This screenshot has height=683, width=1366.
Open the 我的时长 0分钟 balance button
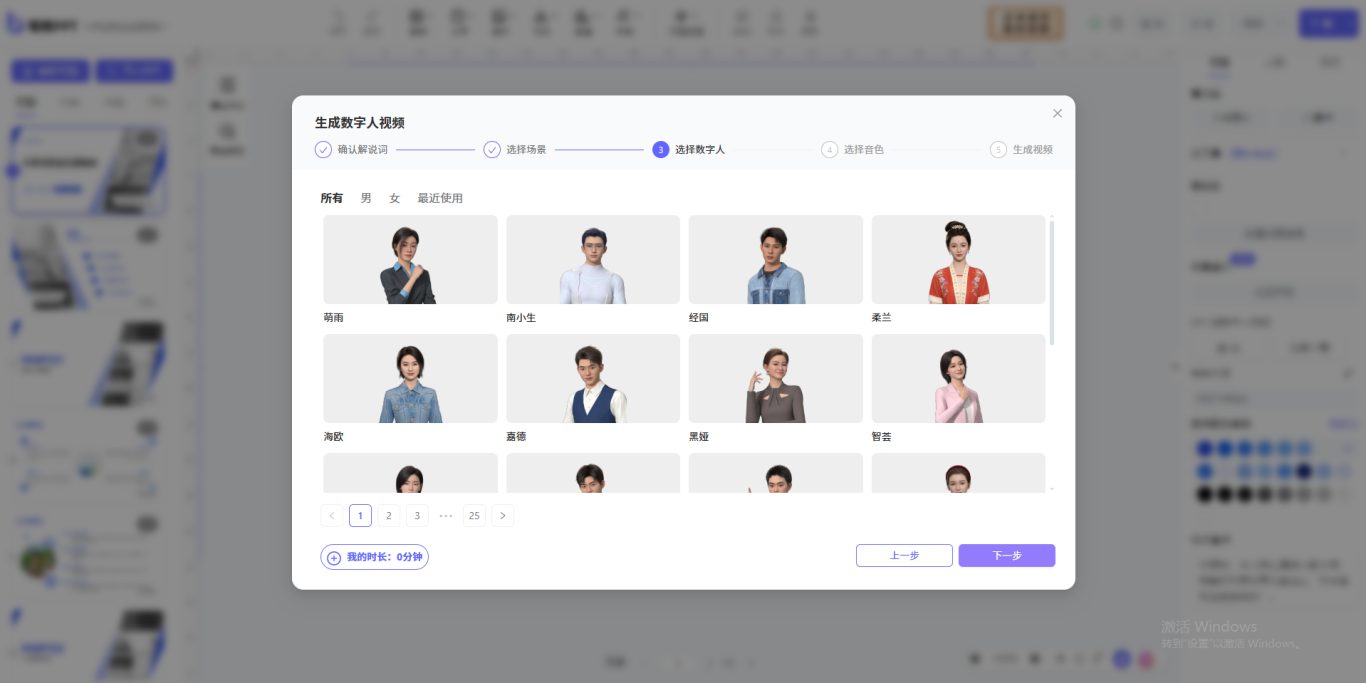pyautogui.click(x=374, y=557)
